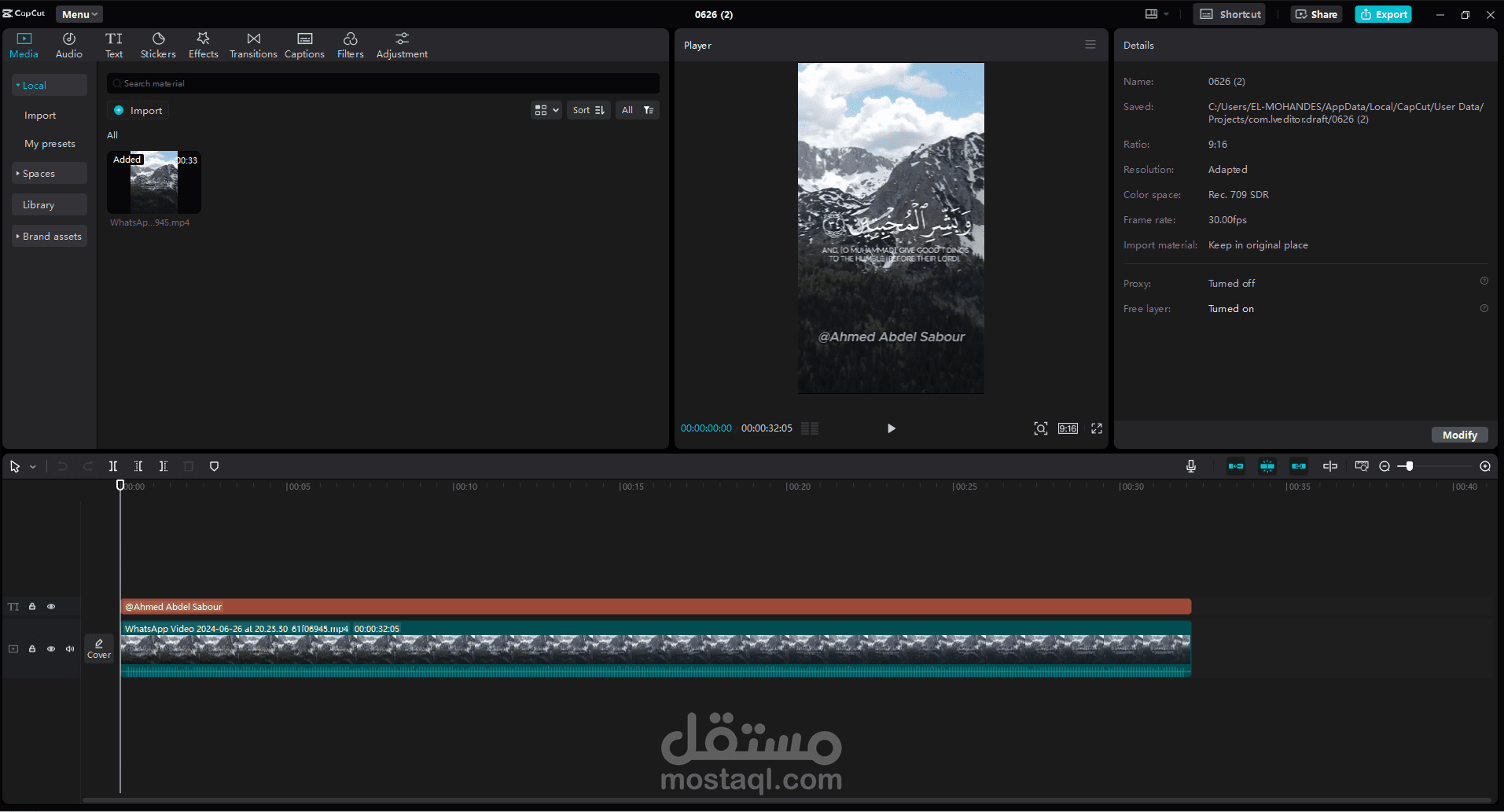Start voiceover recording with the microphone icon
This screenshot has width=1504, height=812.
coord(1191,466)
